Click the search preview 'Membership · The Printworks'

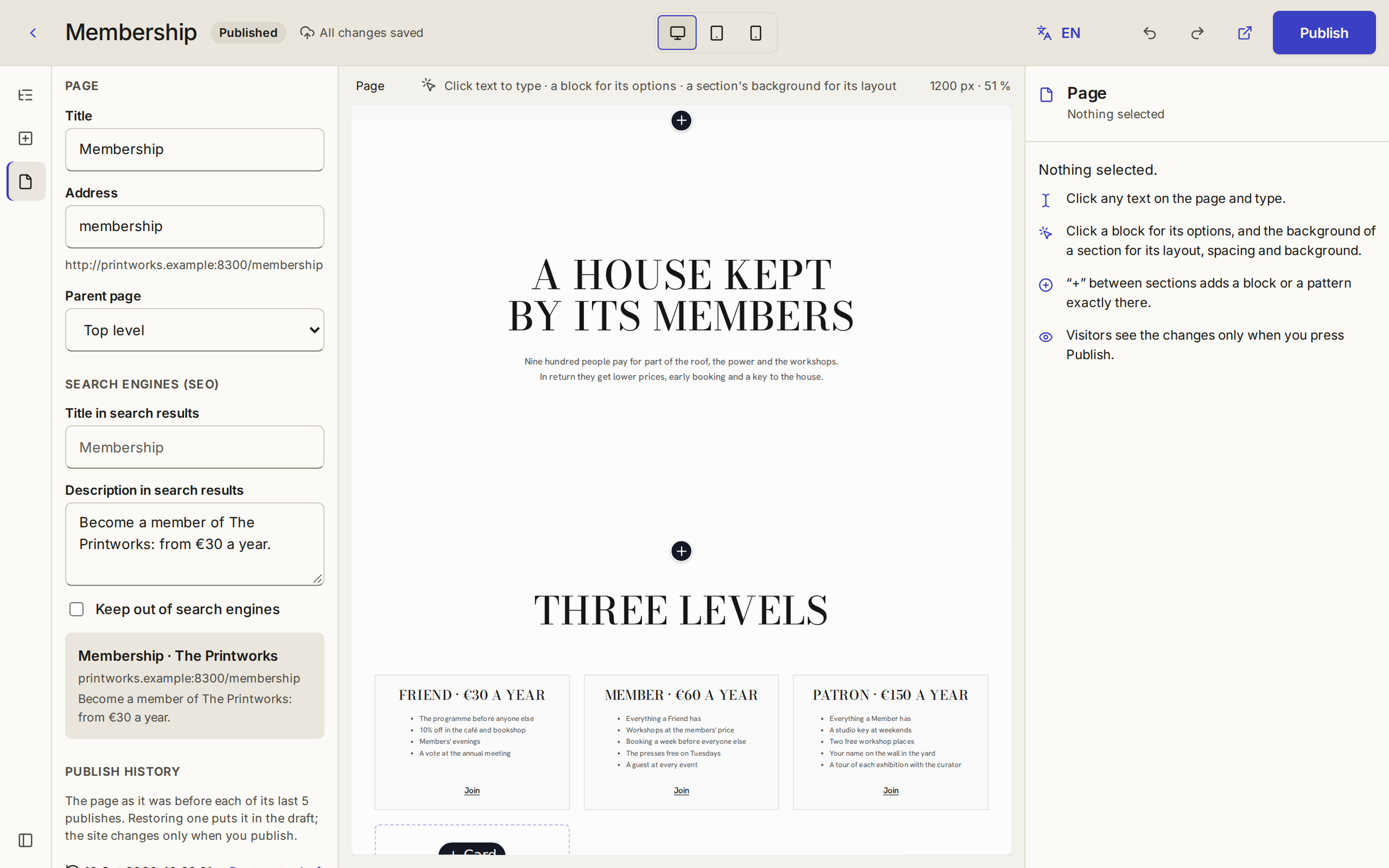pyautogui.click(x=178, y=656)
